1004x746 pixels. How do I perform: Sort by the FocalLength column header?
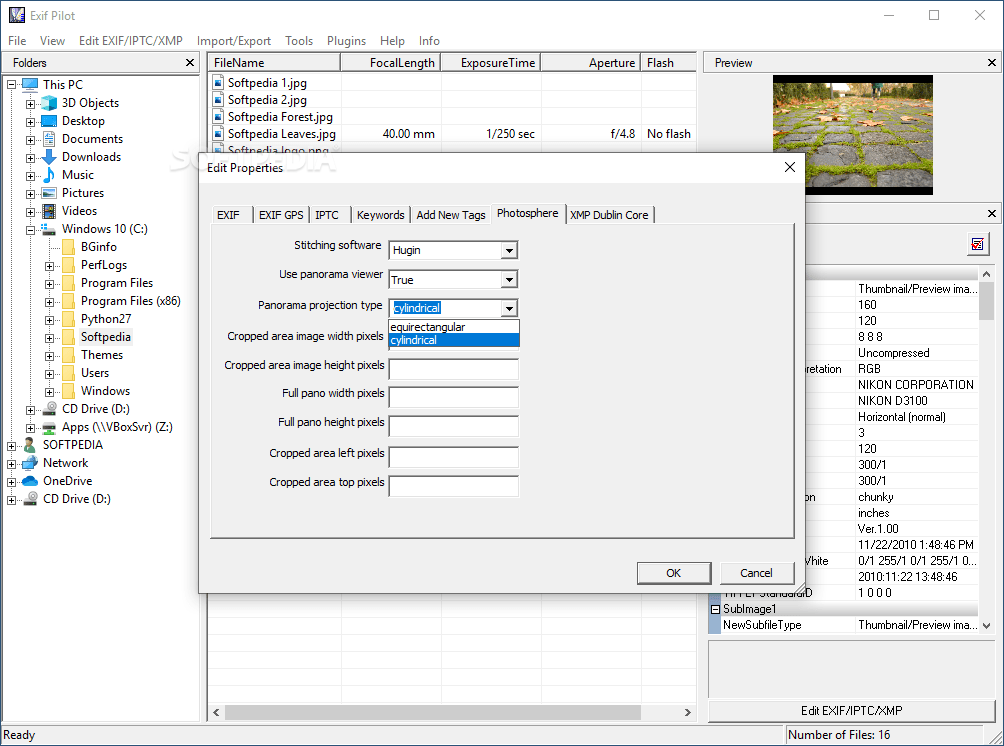point(391,63)
